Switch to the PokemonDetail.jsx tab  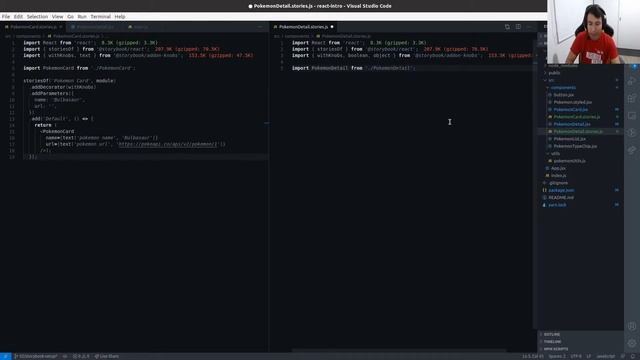coord(95,27)
